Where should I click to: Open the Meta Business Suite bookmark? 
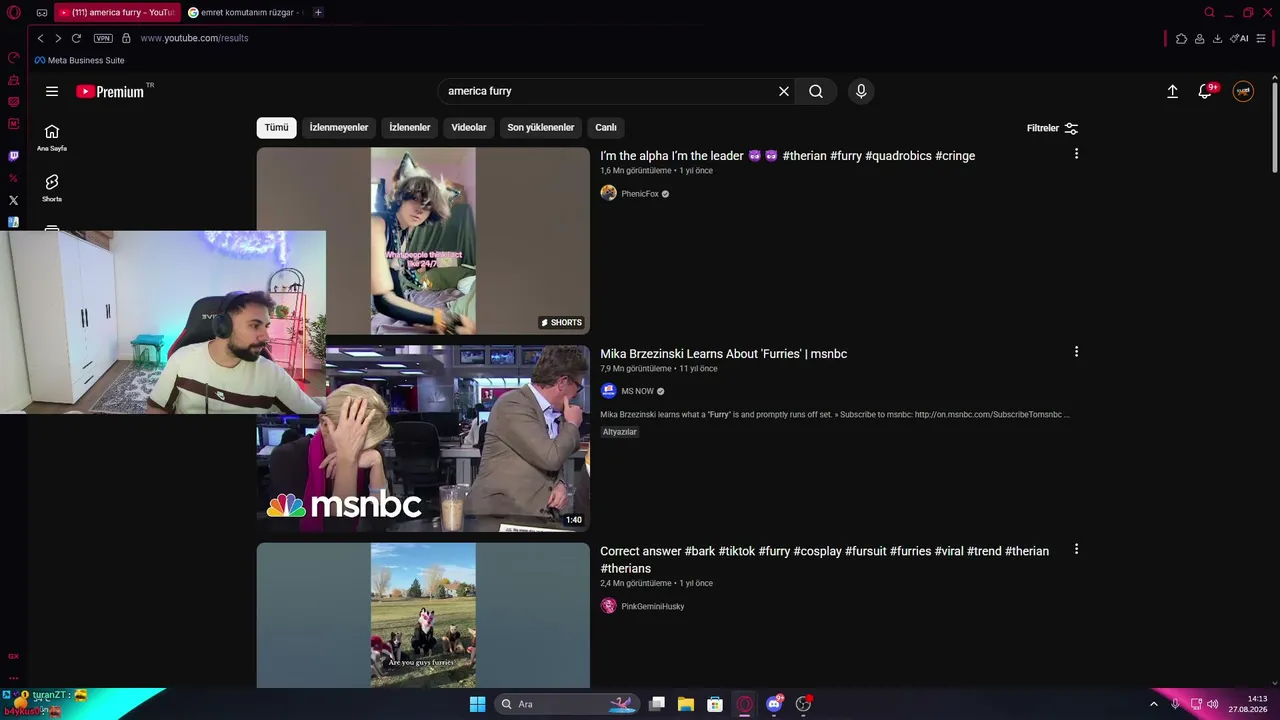point(80,61)
